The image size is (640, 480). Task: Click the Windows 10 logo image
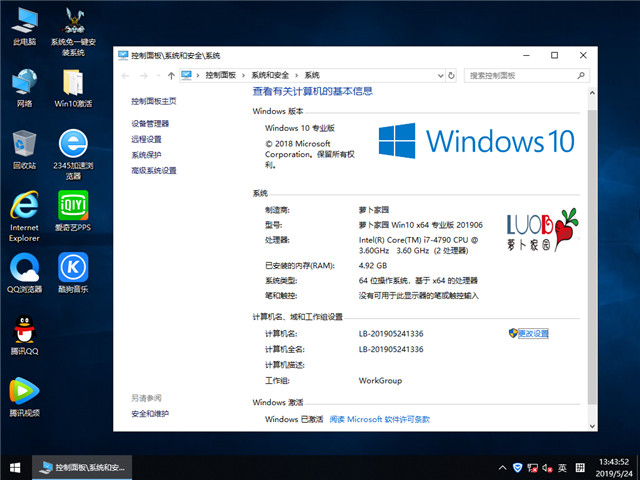point(476,141)
